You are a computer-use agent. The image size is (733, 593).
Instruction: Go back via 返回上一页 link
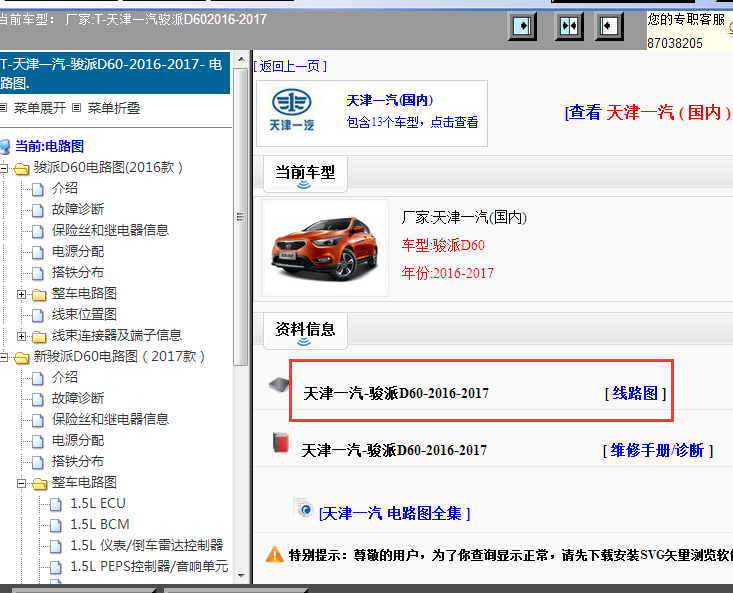pyautogui.click(x=290, y=66)
